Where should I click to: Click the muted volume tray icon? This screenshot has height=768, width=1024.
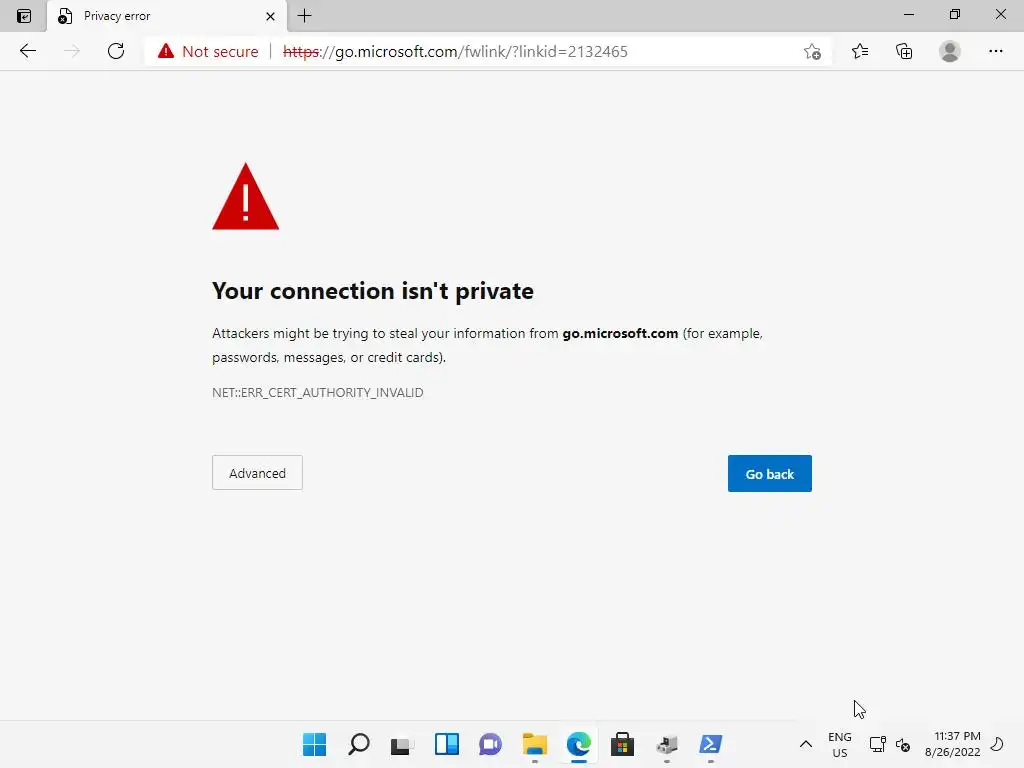pyautogui.click(x=903, y=744)
